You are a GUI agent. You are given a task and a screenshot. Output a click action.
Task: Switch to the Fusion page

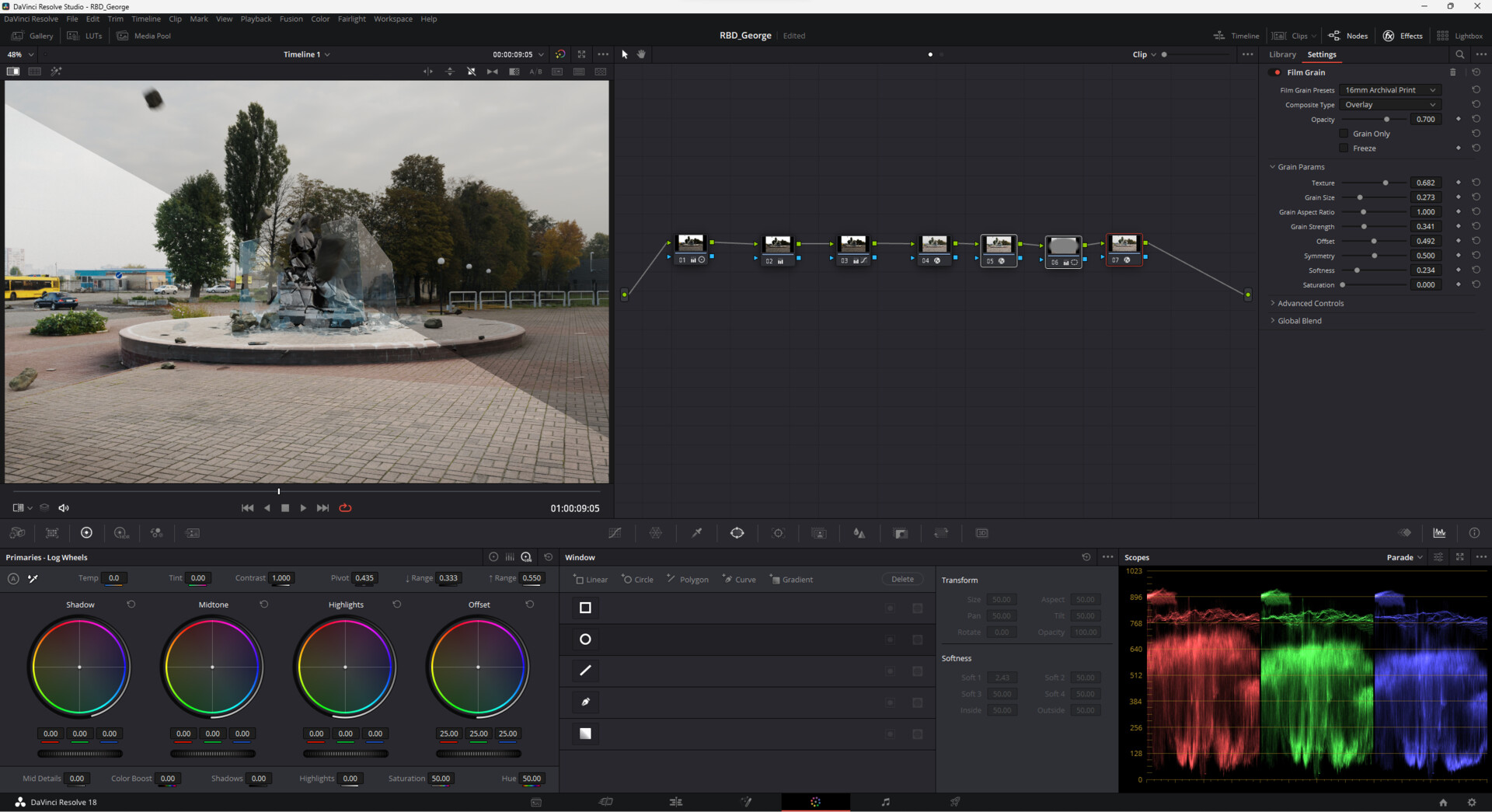click(747, 802)
